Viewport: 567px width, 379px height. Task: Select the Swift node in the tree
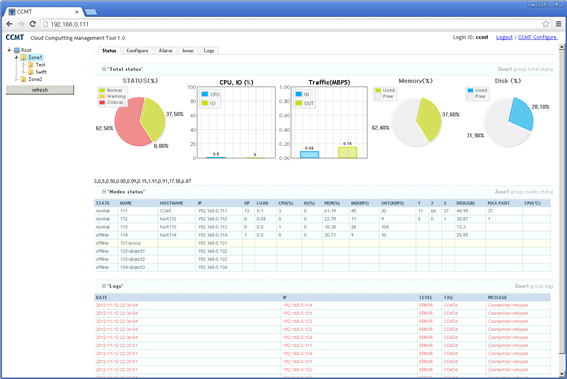[41, 72]
